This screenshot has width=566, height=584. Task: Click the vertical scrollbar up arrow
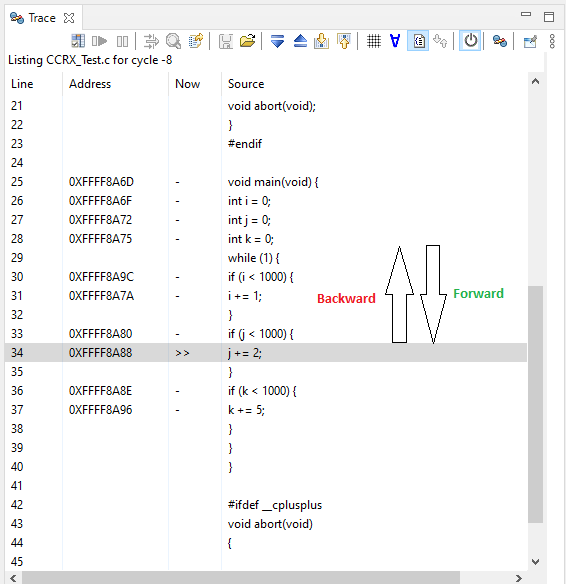tap(535, 82)
